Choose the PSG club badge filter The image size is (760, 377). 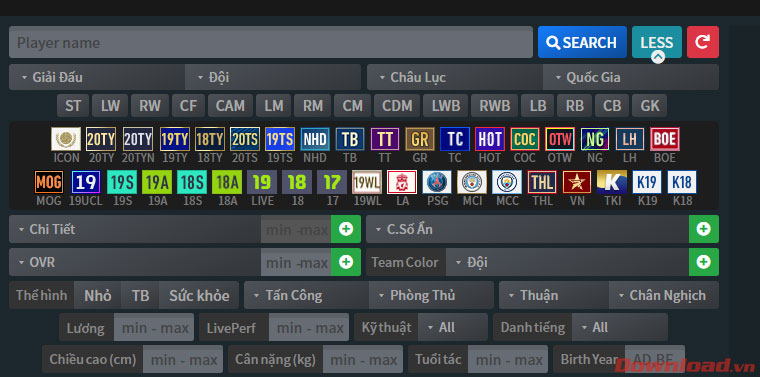pos(437,182)
